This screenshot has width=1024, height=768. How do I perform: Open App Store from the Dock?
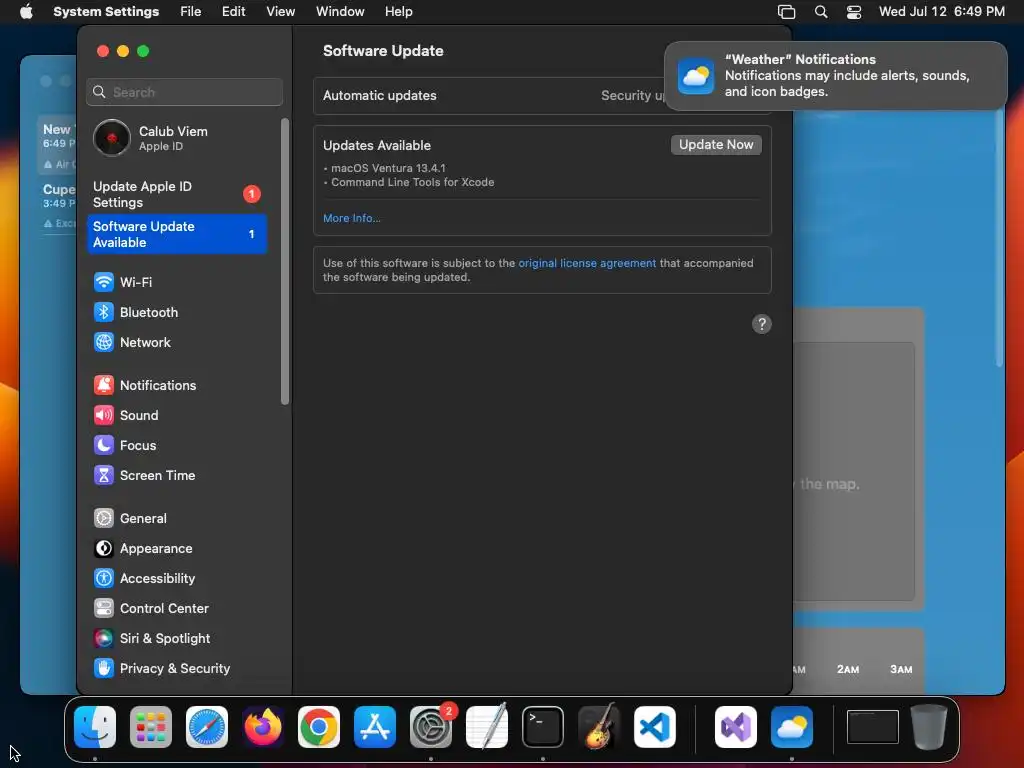click(x=375, y=727)
